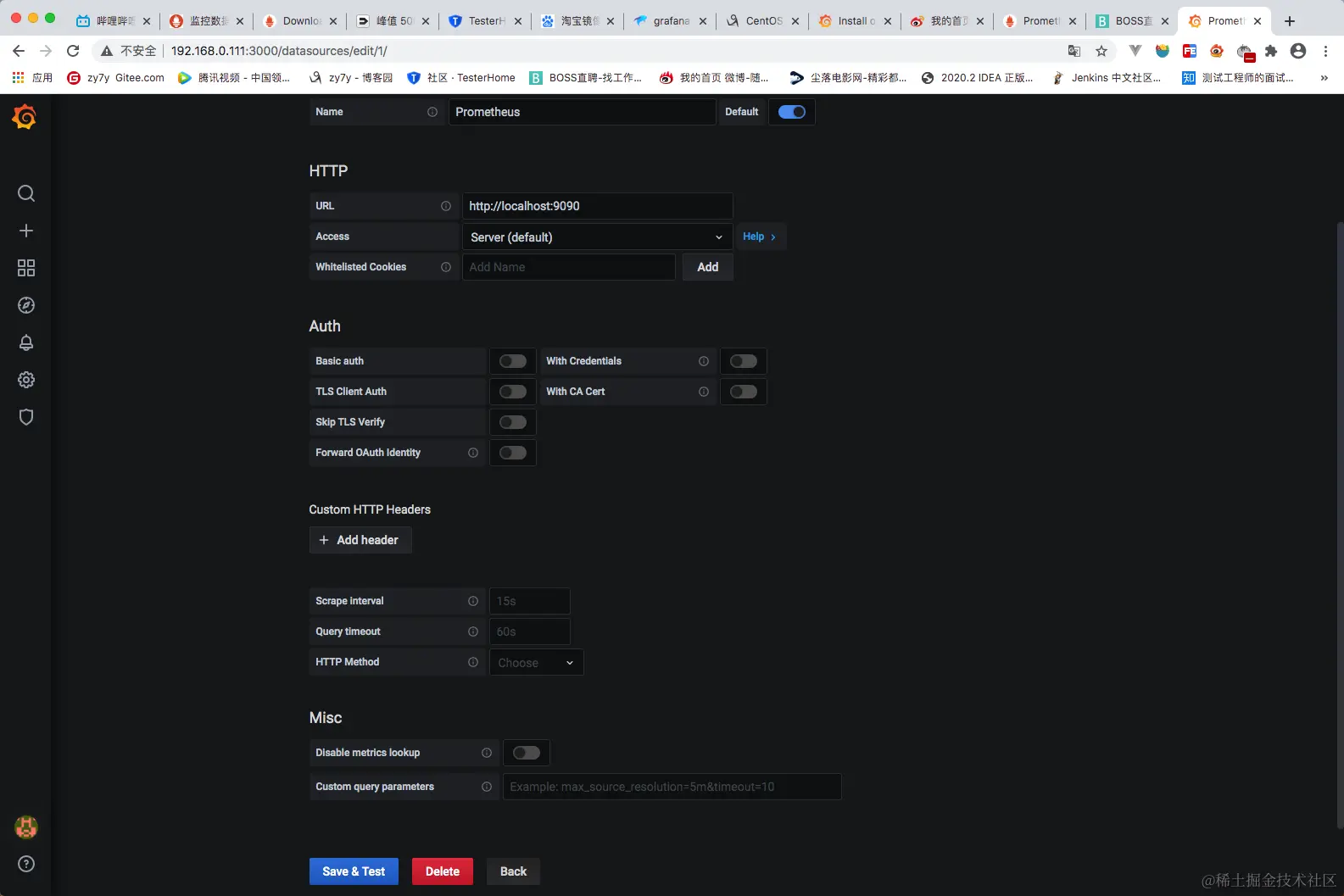Image resolution: width=1344 pixels, height=896 pixels.
Task: Click the red Delete button
Action: click(443, 871)
